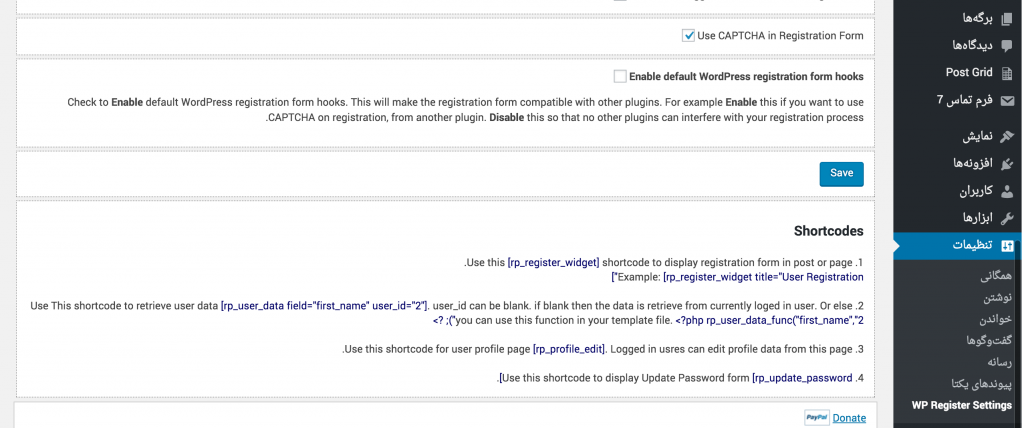1024x428 pixels.
Task: Click the Enable default WordPress registration hooks label
Action: click(x=746, y=76)
